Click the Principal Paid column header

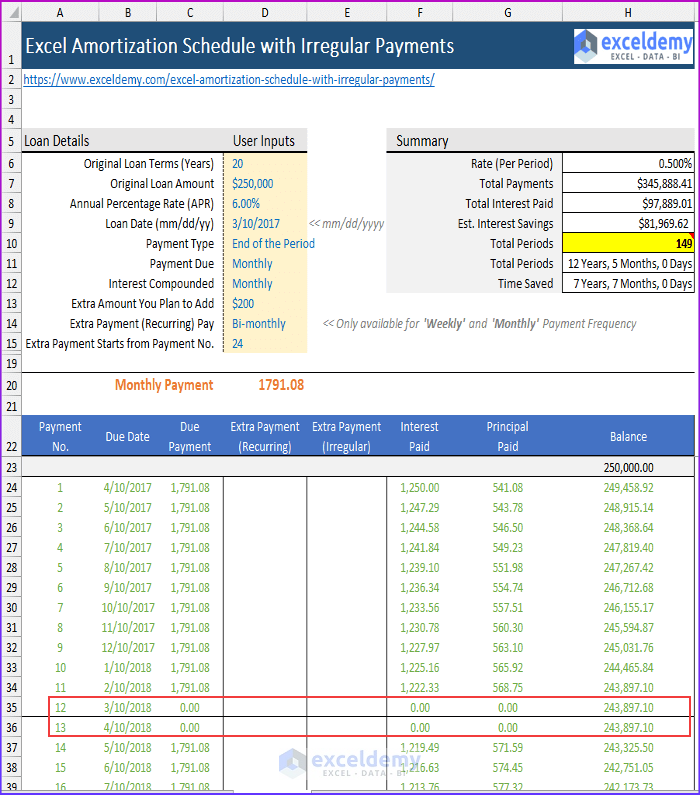(x=507, y=437)
